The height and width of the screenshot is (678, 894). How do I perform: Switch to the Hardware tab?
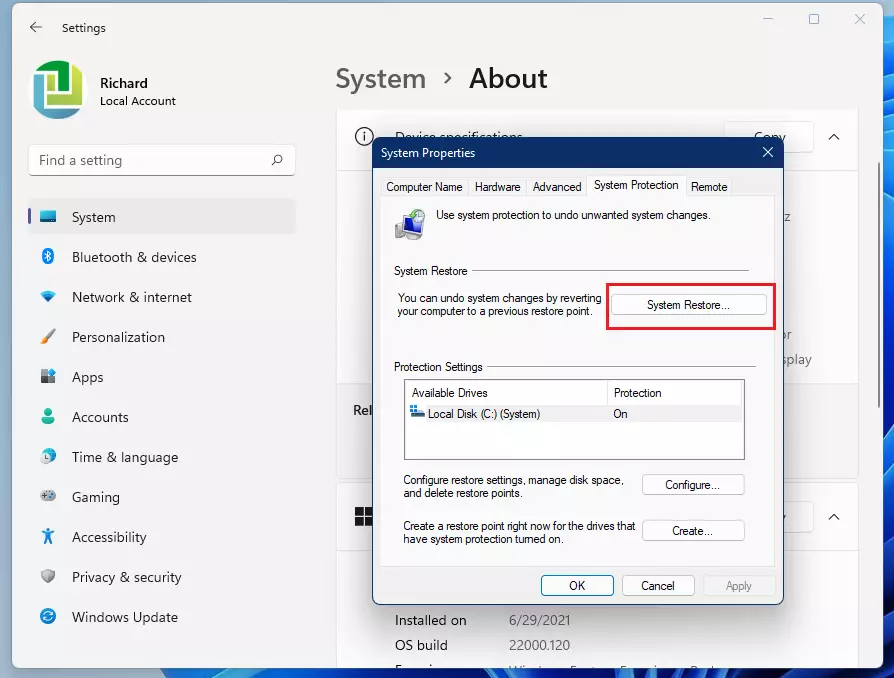[x=497, y=187]
